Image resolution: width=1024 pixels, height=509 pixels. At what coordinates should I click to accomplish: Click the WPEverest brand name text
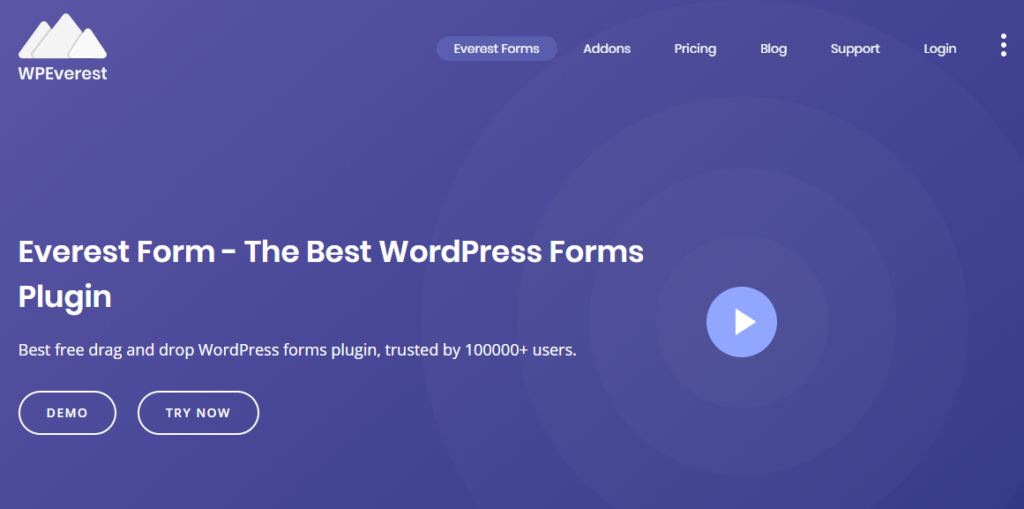(x=62, y=74)
